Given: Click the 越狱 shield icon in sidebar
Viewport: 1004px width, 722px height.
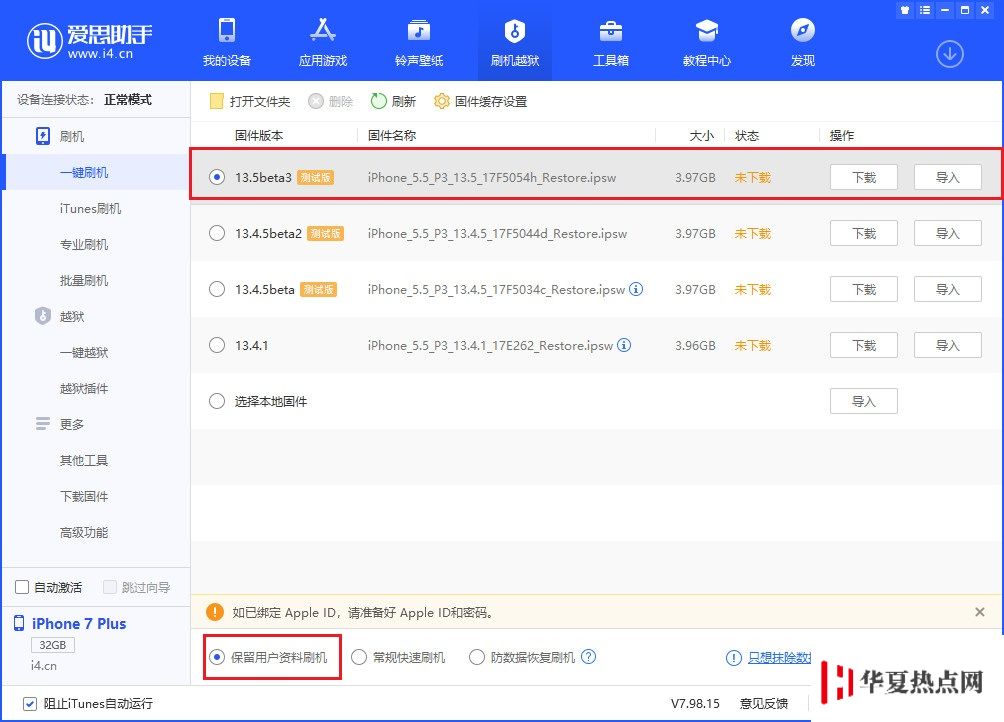Looking at the screenshot, I should [42, 316].
